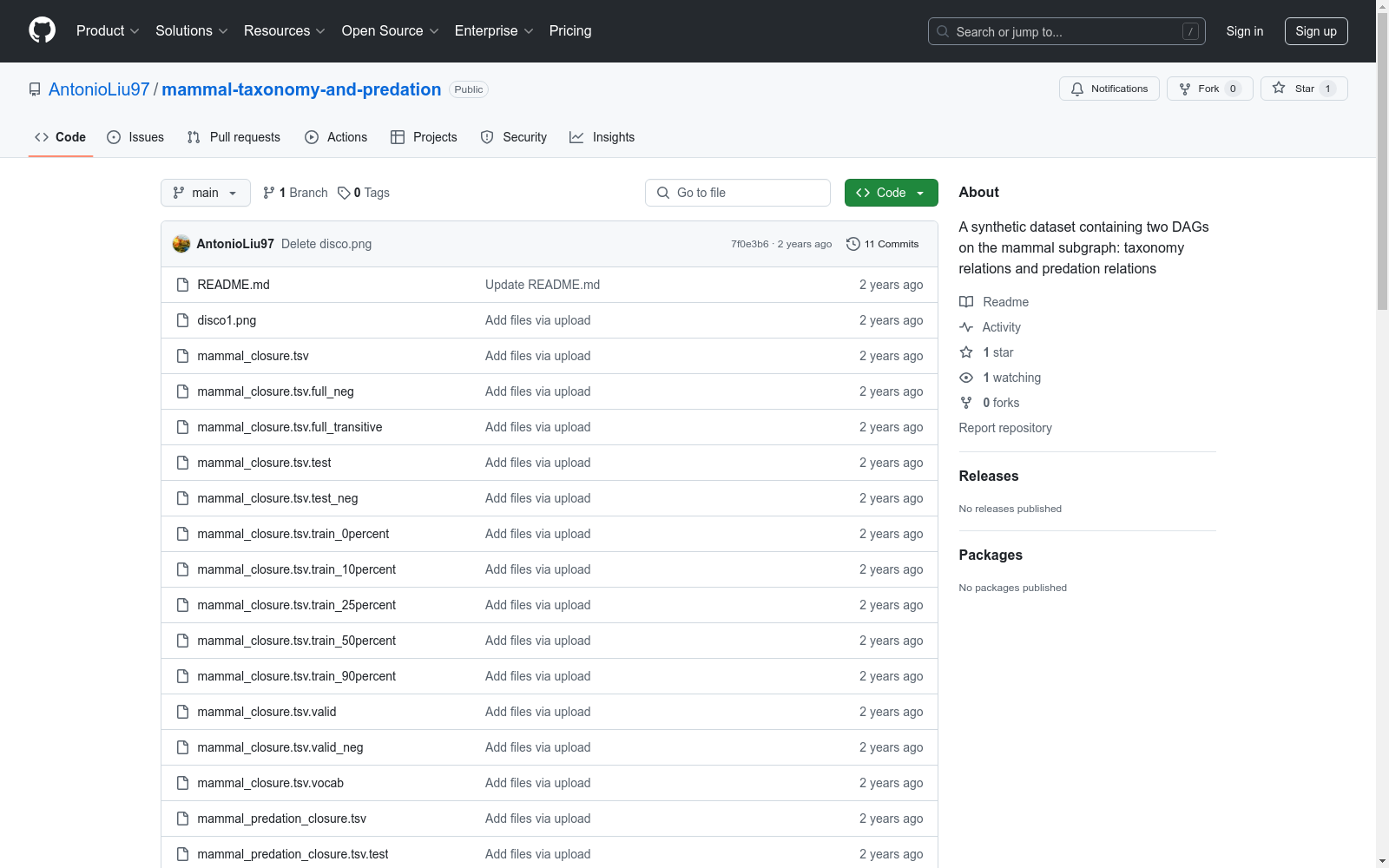Click the GitHub logo icon
The image size is (1389, 868).
click(42, 30)
